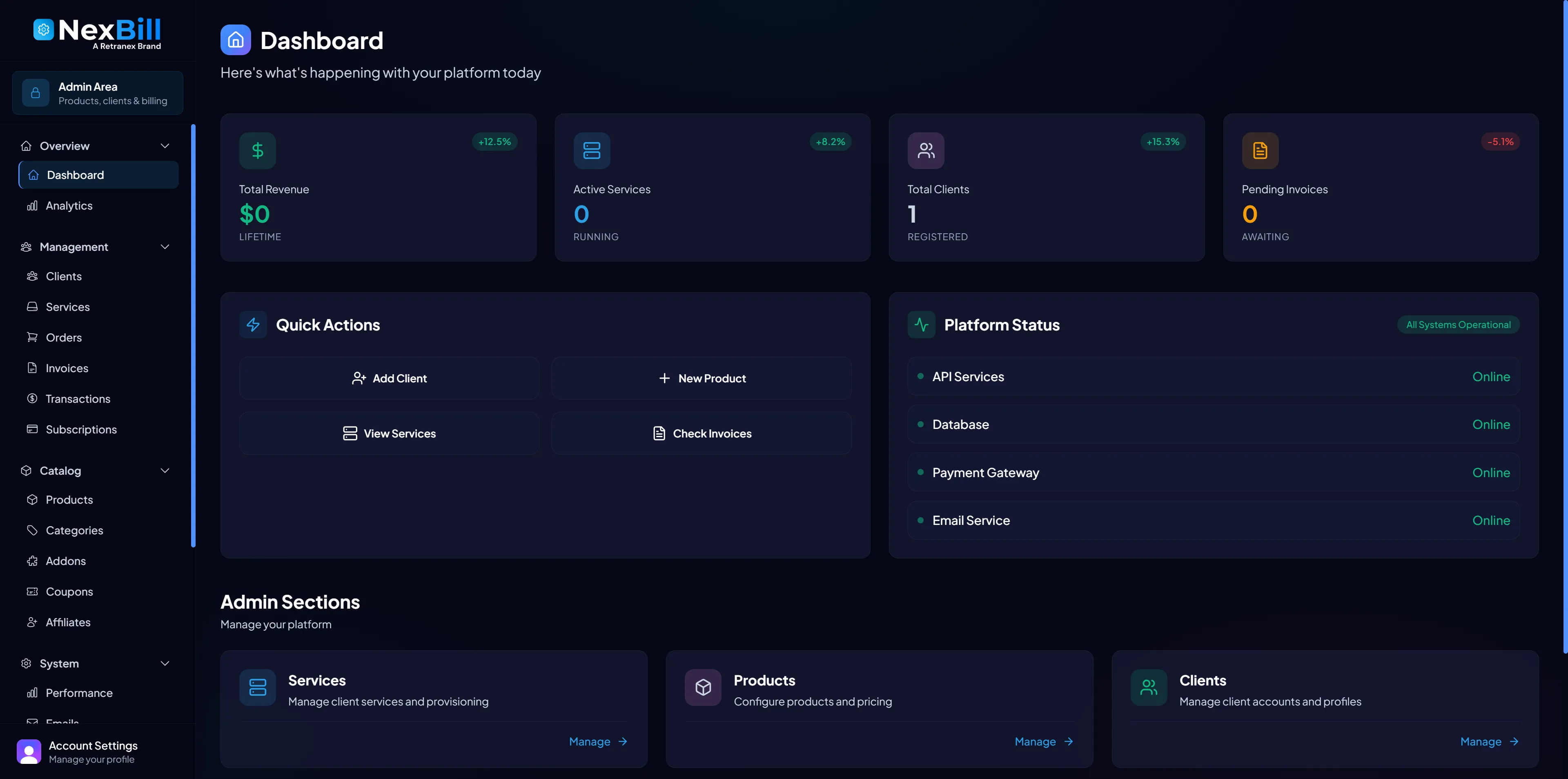The width and height of the screenshot is (1568, 779).
Task: Click the Pending Invoices document icon
Action: (x=1260, y=150)
